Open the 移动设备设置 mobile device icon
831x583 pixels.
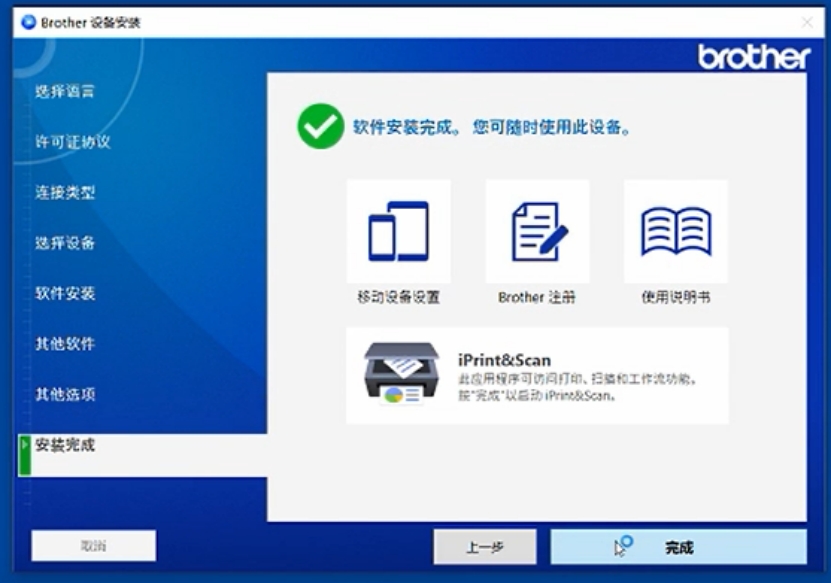click(398, 232)
